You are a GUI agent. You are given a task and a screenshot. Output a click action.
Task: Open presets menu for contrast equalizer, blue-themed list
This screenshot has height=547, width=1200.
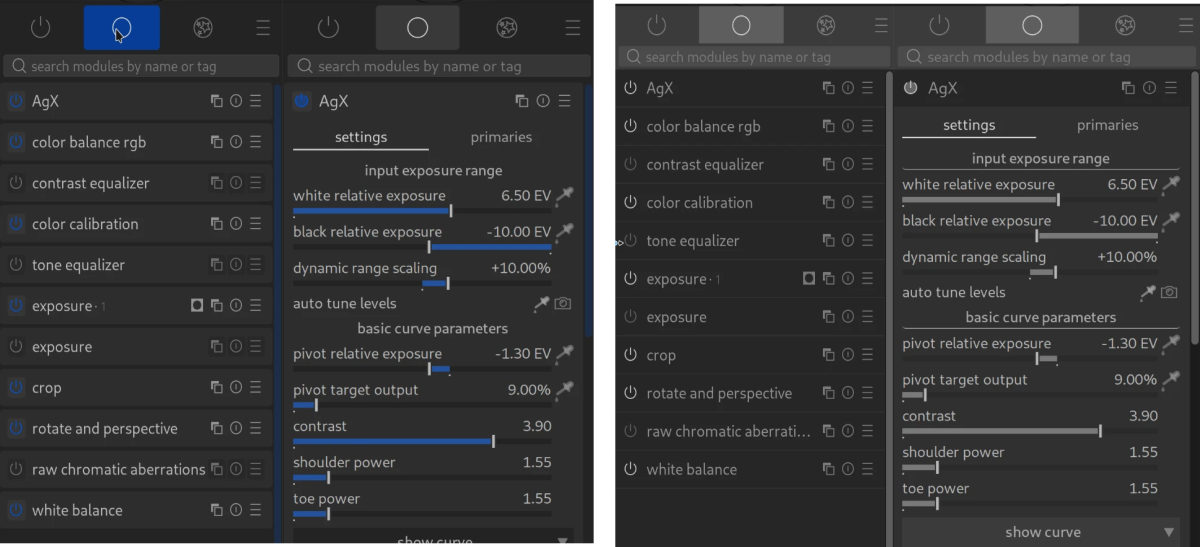pos(255,183)
